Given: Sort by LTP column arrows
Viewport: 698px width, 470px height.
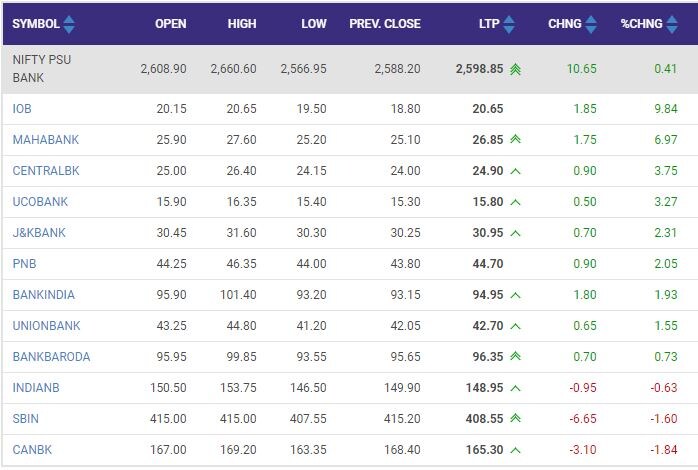Looking at the screenshot, I should coord(509,24).
